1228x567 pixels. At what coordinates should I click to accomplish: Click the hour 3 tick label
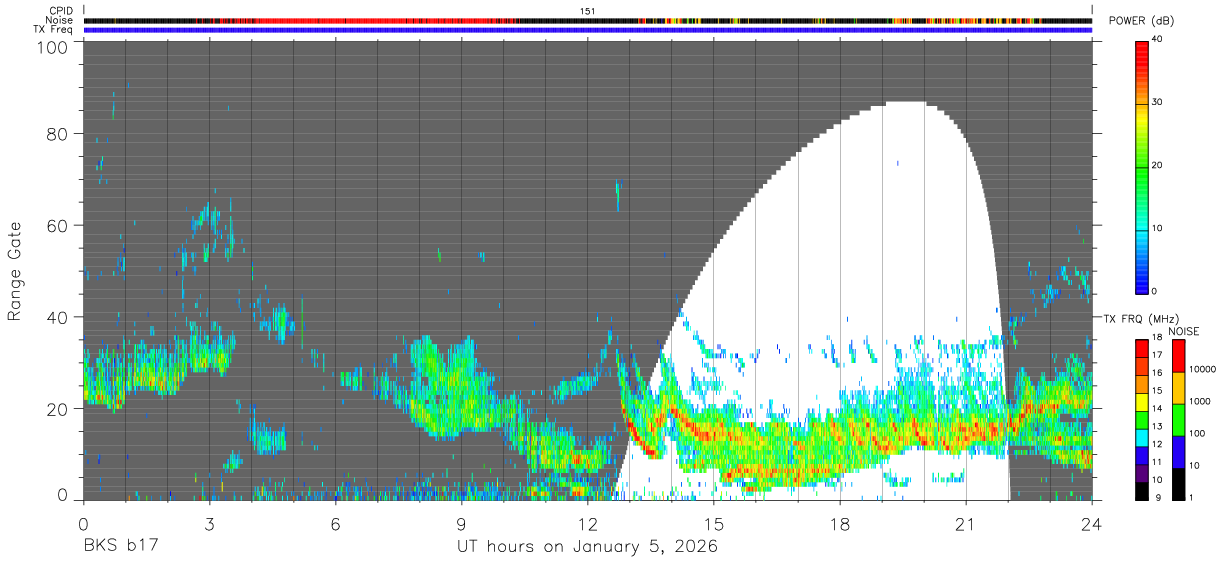pyautogui.click(x=209, y=524)
